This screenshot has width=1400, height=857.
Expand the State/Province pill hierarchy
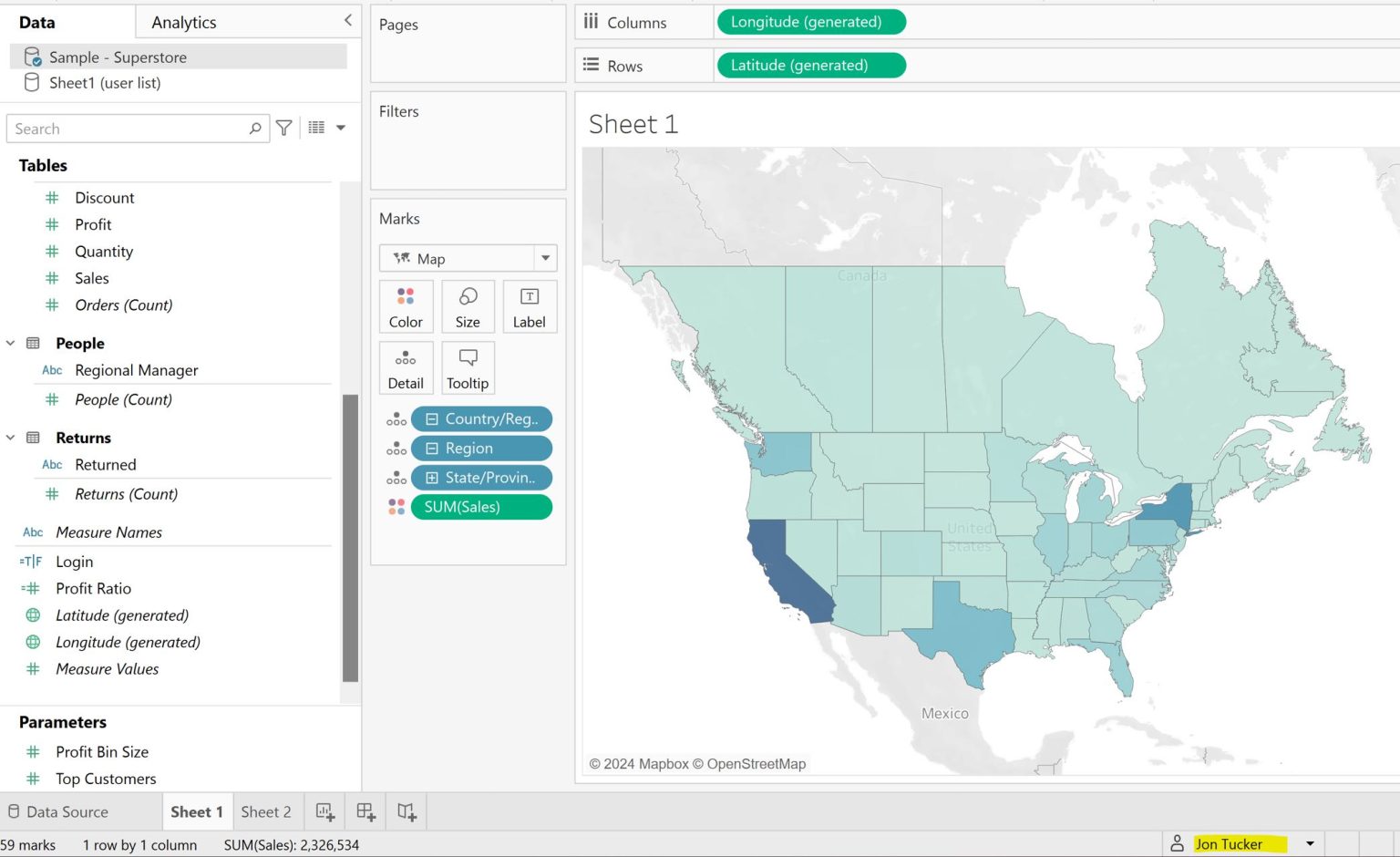pos(432,477)
